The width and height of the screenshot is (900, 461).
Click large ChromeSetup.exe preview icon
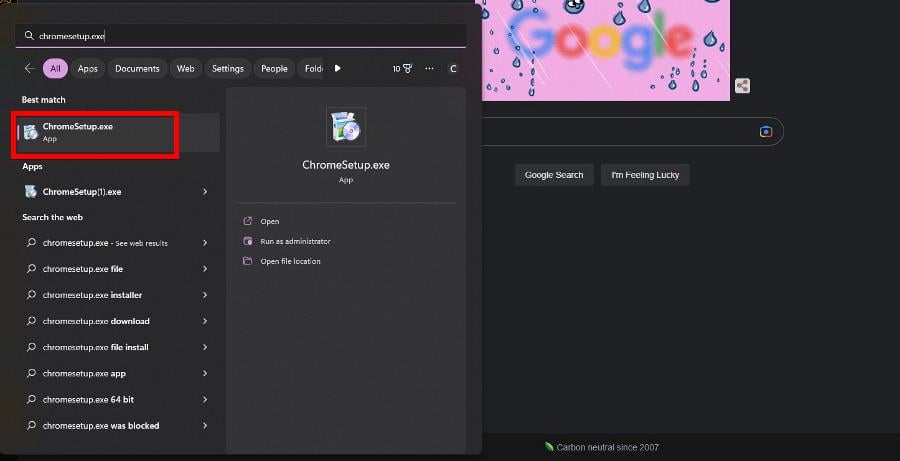click(346, 126)
